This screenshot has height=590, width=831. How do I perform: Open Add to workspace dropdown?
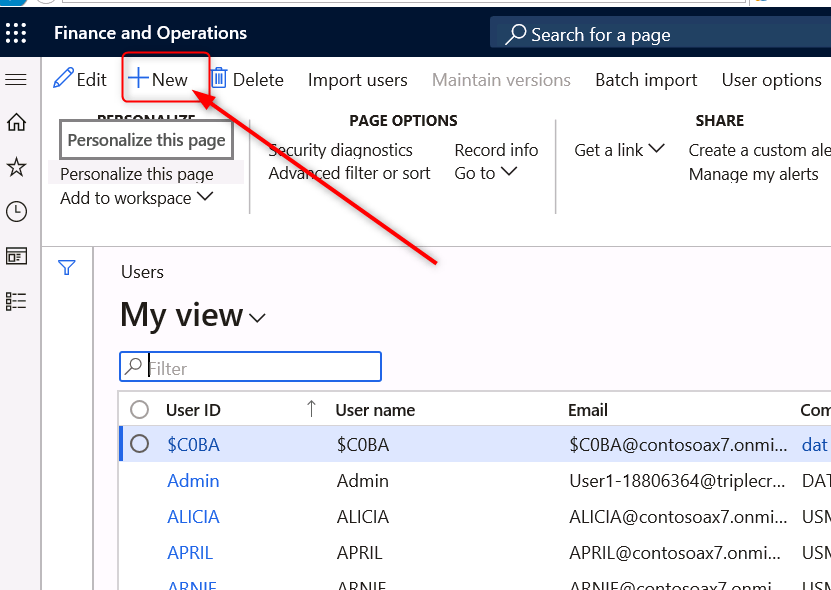coord(136,198)
